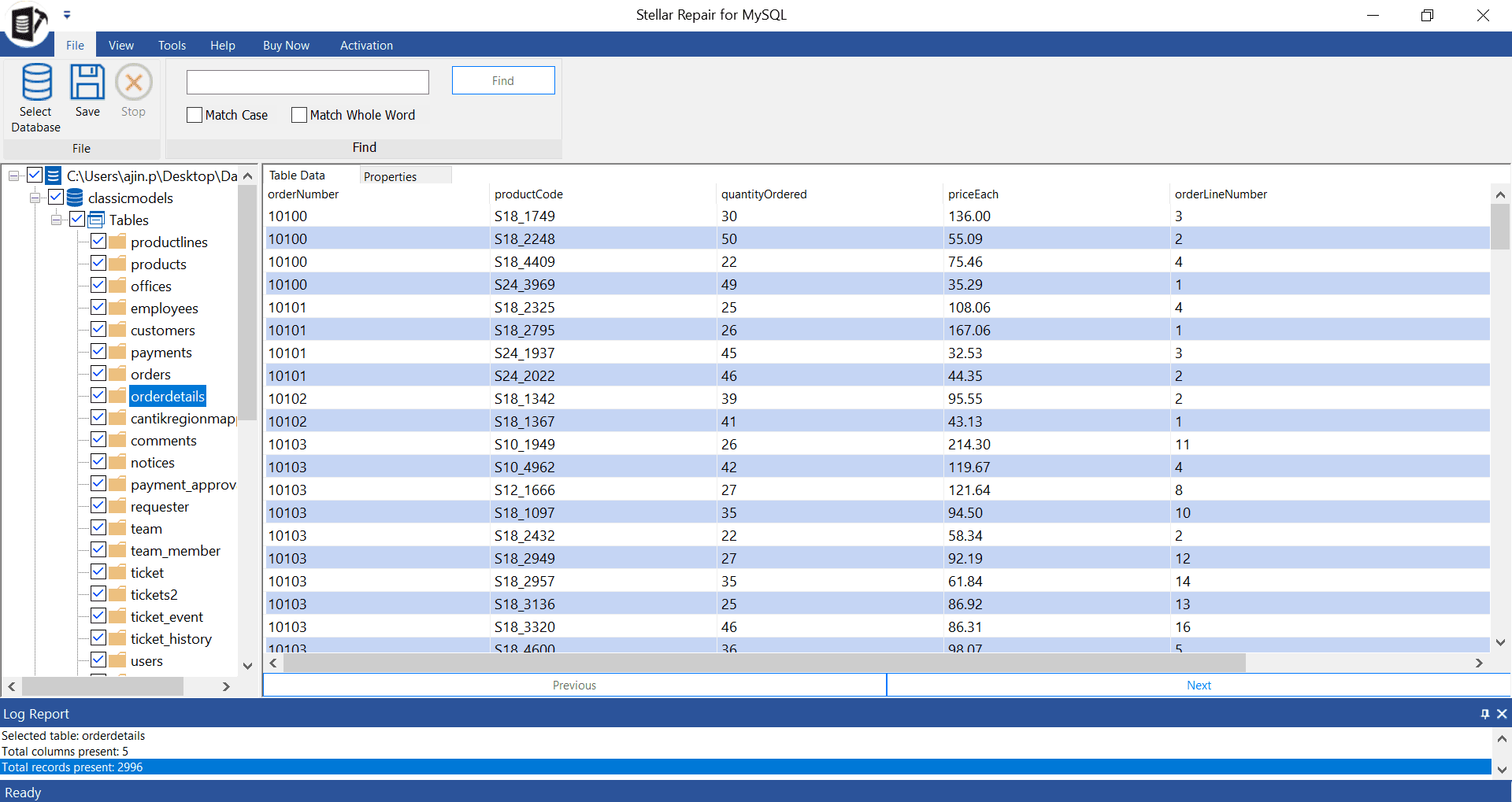
Task: Click tree panel scroll down arrow
Action: [x=248, y=666]
